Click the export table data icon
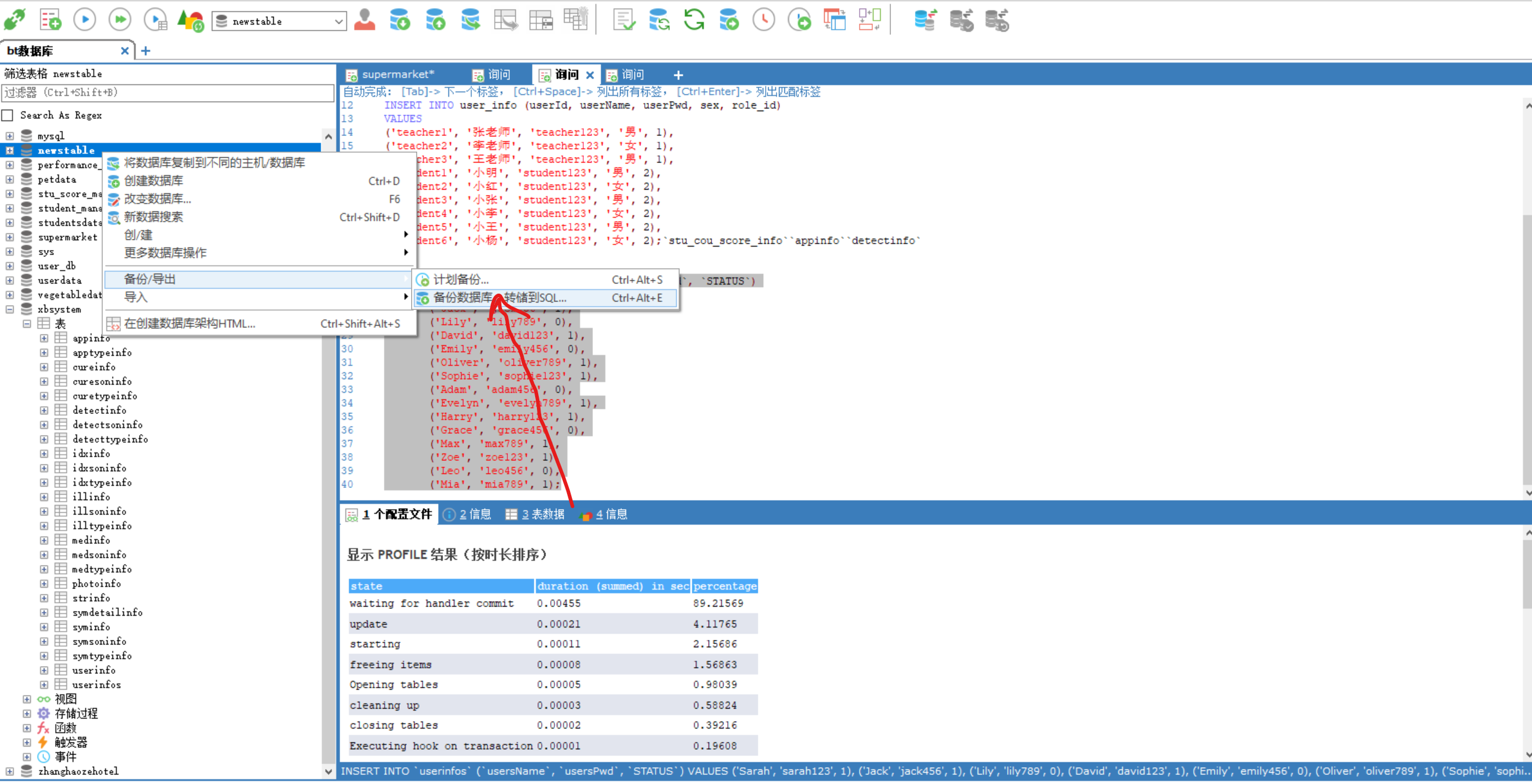 point(506,20)
